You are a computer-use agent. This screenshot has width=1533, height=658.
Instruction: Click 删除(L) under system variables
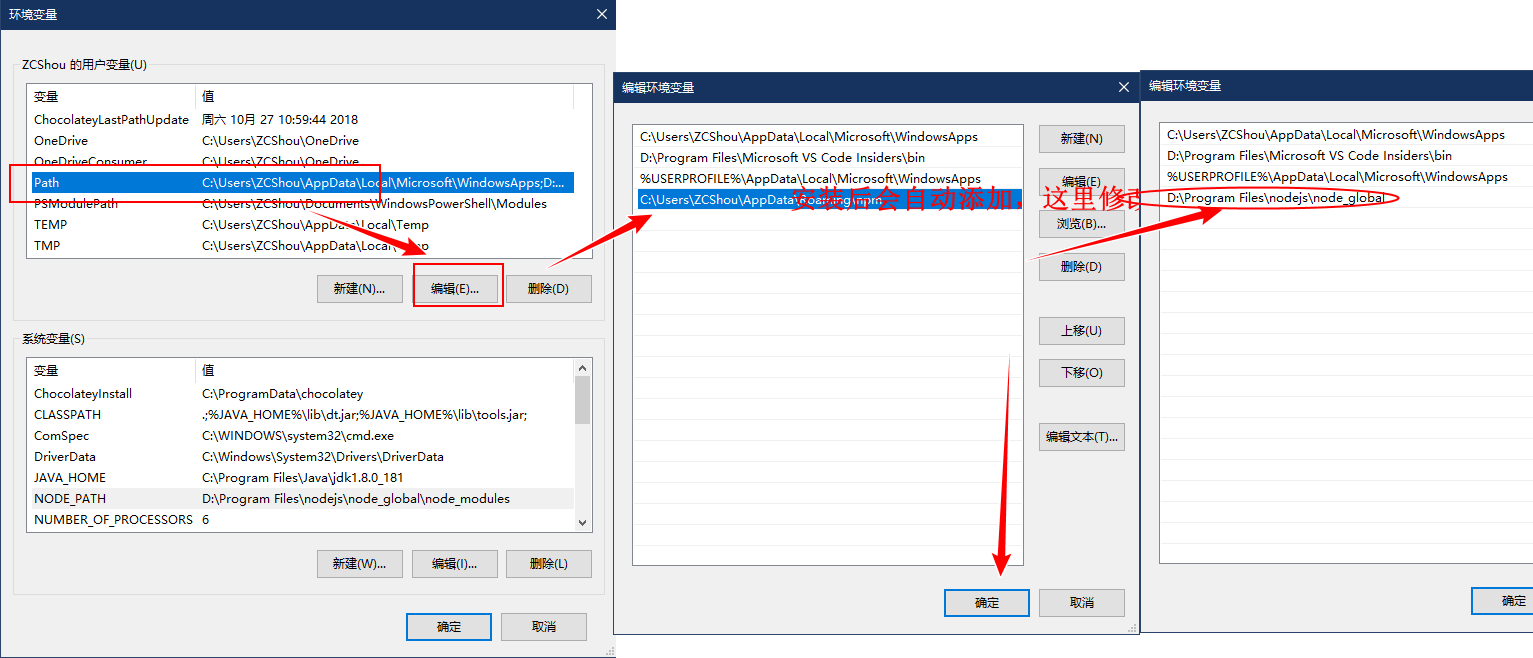click(x=548, y=564)
